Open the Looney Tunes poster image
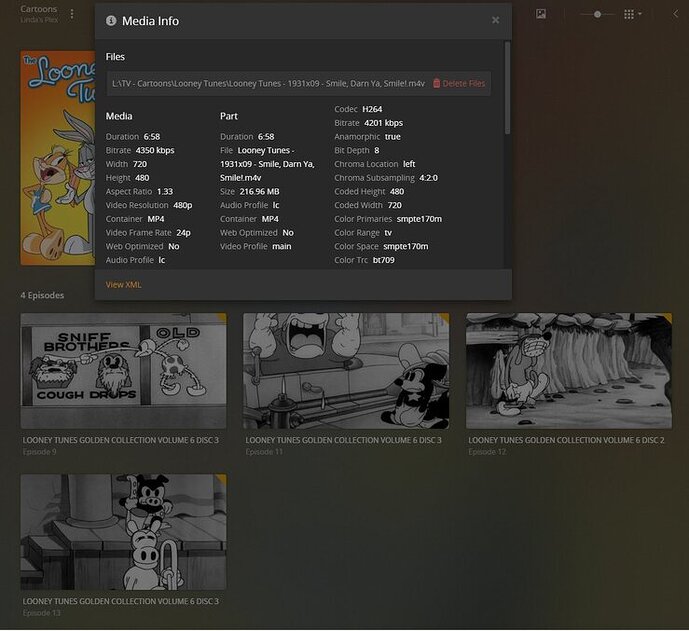689x631 pixels. [58, 158]
